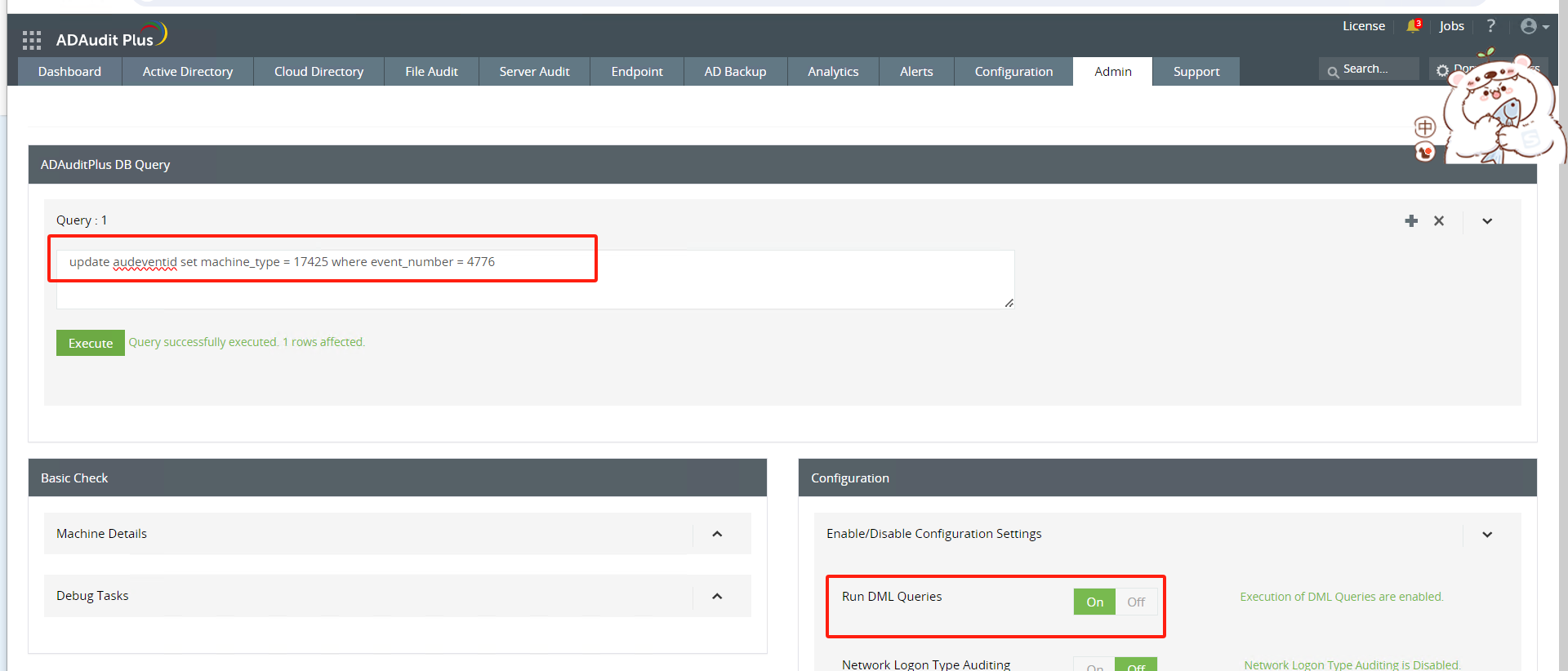Remove Query 1 with the X icon
This screenshot has height=671, width=1568.
pyautogui.click(x=1439, y=220)
